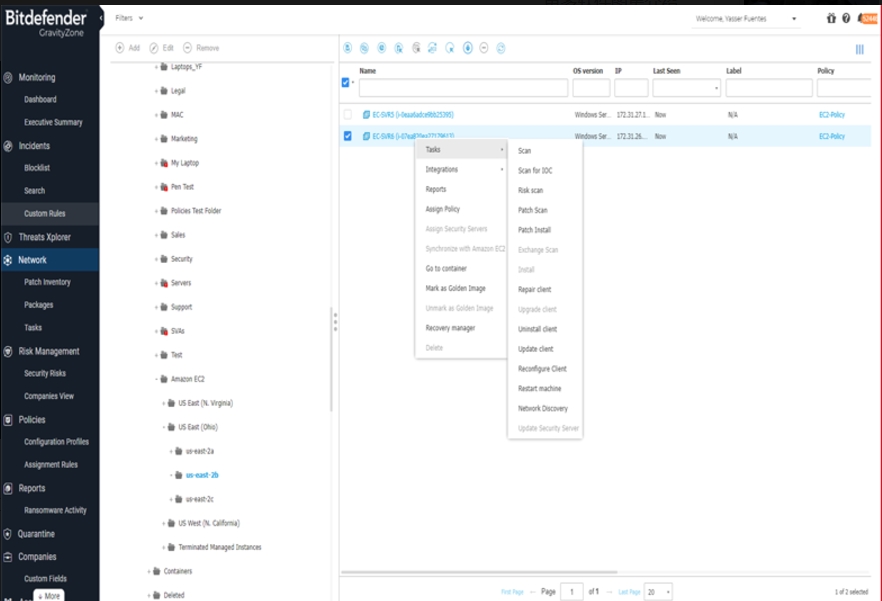Uncheck the selected checkbox for EC-SVR6
This screenshot has height=601, width=882.
346,138
